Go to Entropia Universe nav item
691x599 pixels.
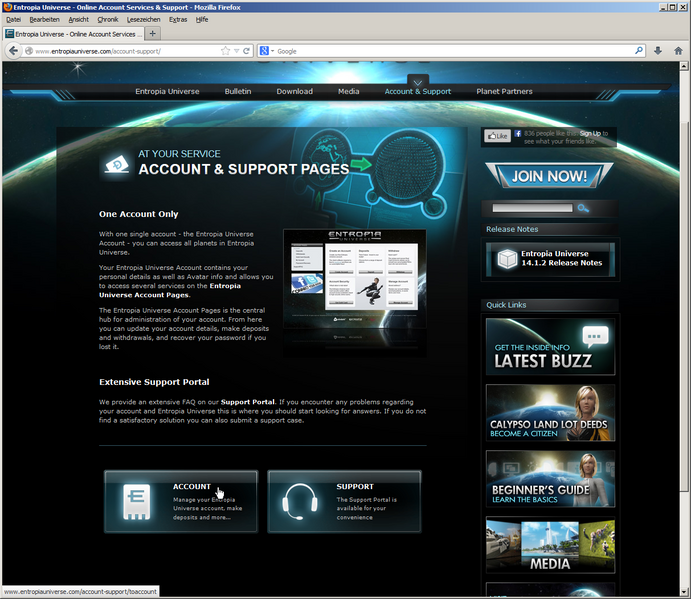[x=167, y=91]
